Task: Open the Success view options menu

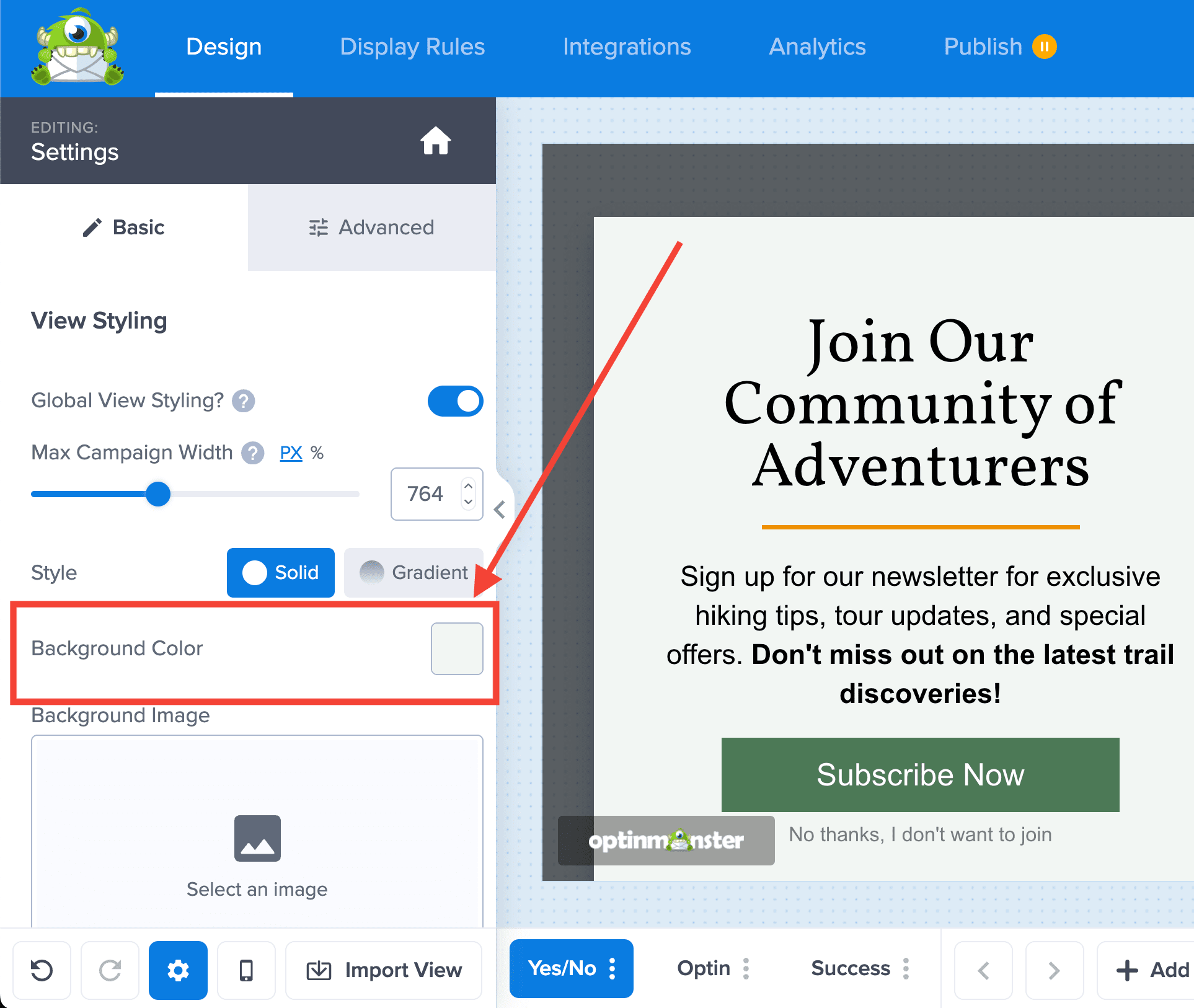Action: click(x=906, y=968)
